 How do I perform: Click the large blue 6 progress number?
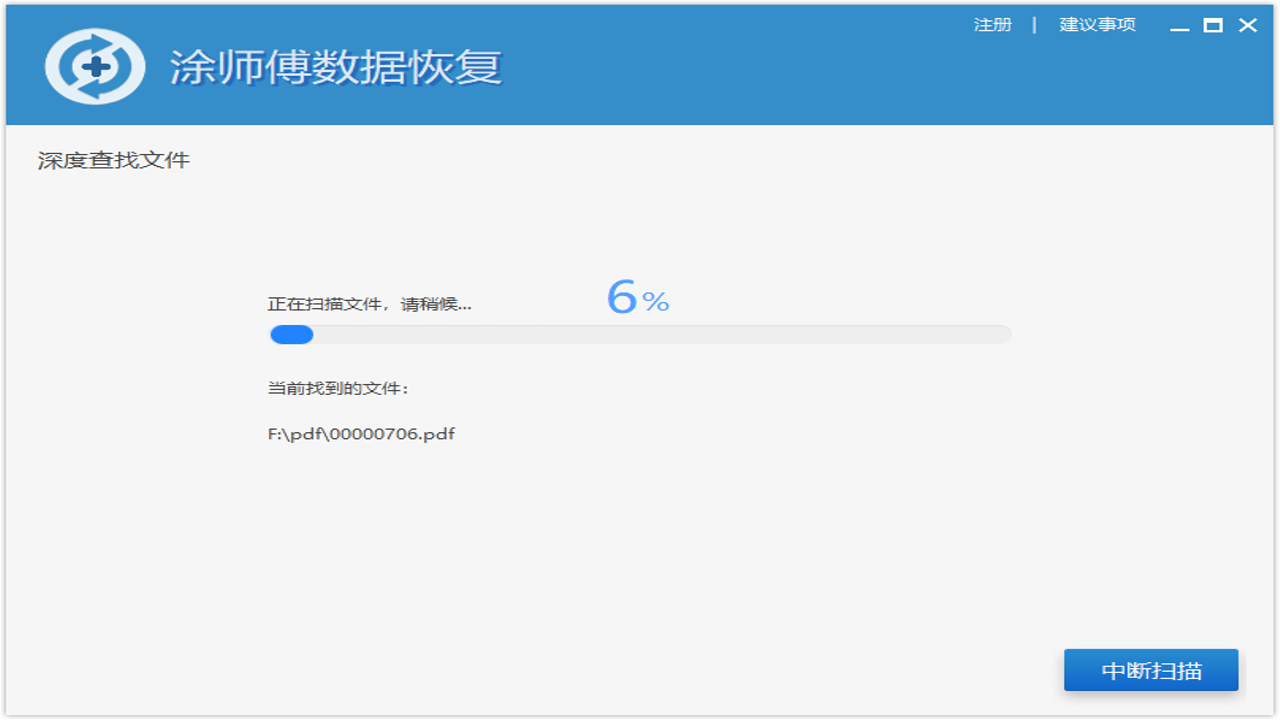(621, 297)
